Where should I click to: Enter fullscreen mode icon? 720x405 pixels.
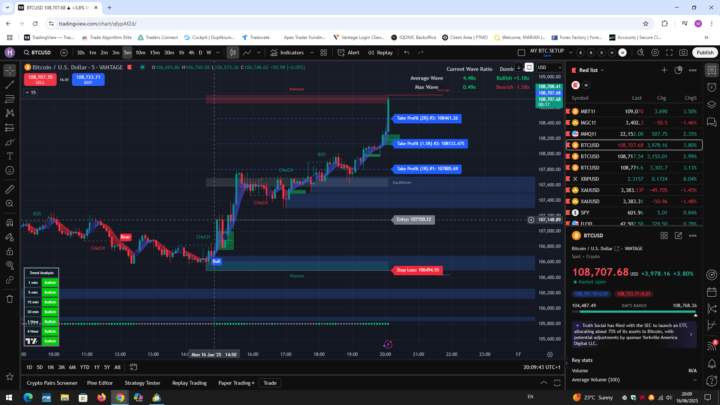pos(669,53)
